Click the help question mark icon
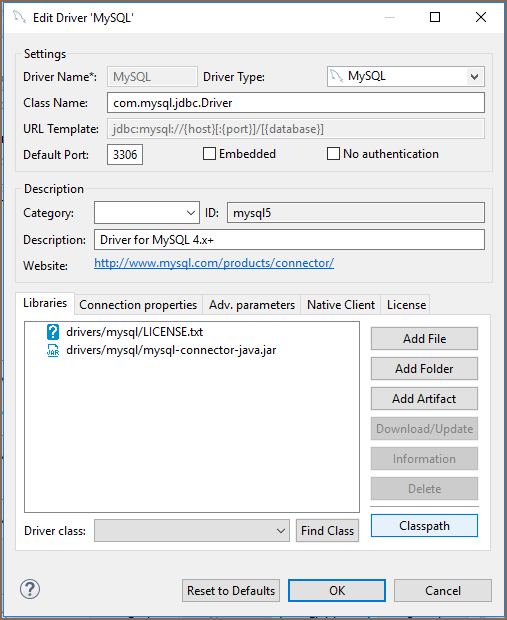Screen dimensions: 507x620 click(x=30, y=589)
